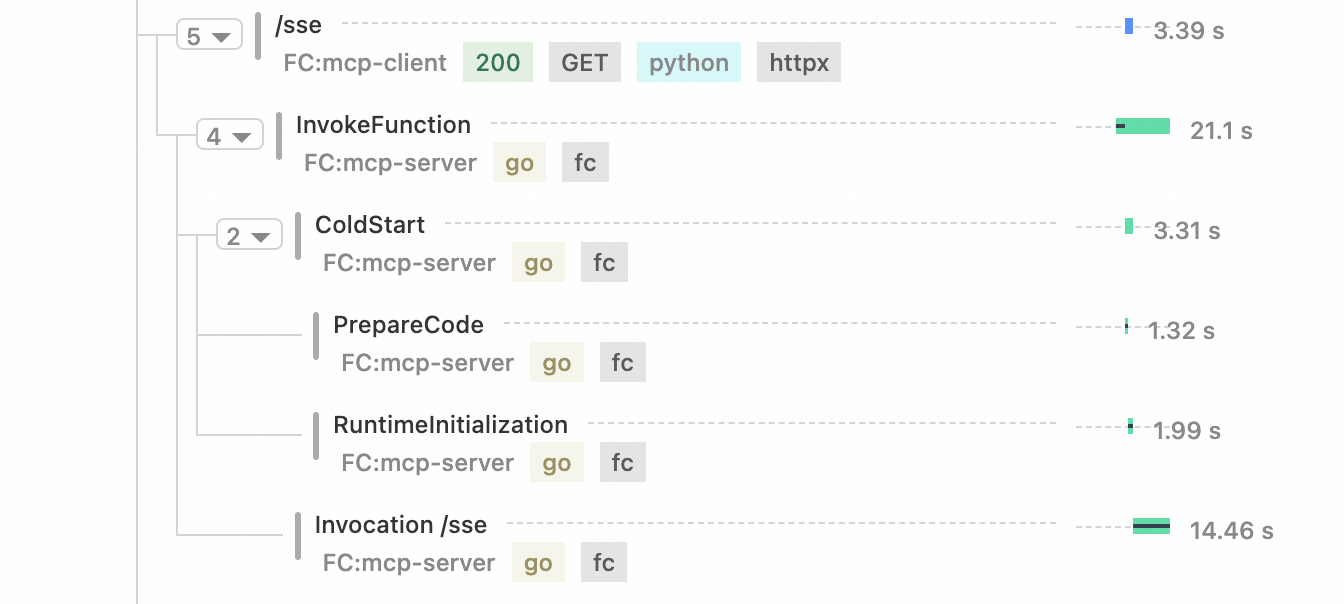This screenshot has width=1344, height=604.
Task: Click the 200 status code tag
Action: 498,63
